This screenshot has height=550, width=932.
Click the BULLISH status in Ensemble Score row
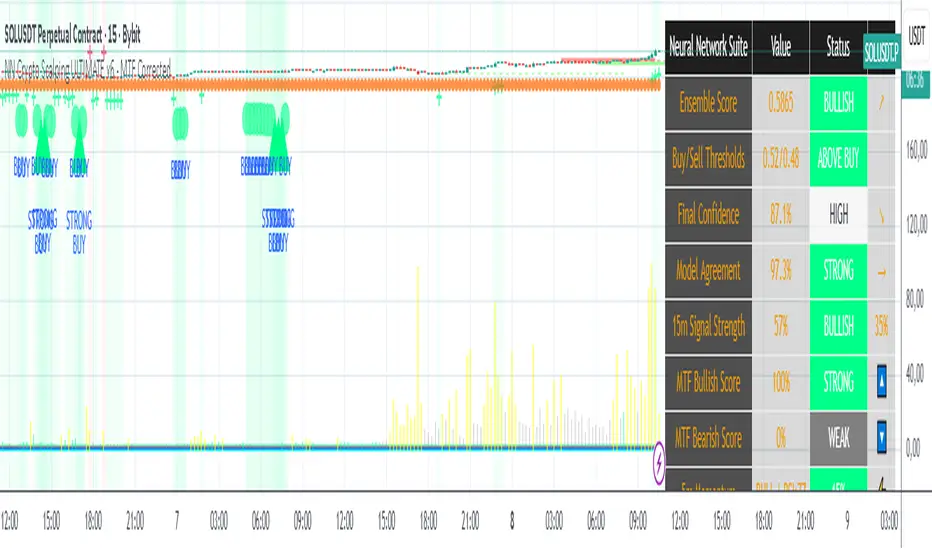click(x=838, y=103)
